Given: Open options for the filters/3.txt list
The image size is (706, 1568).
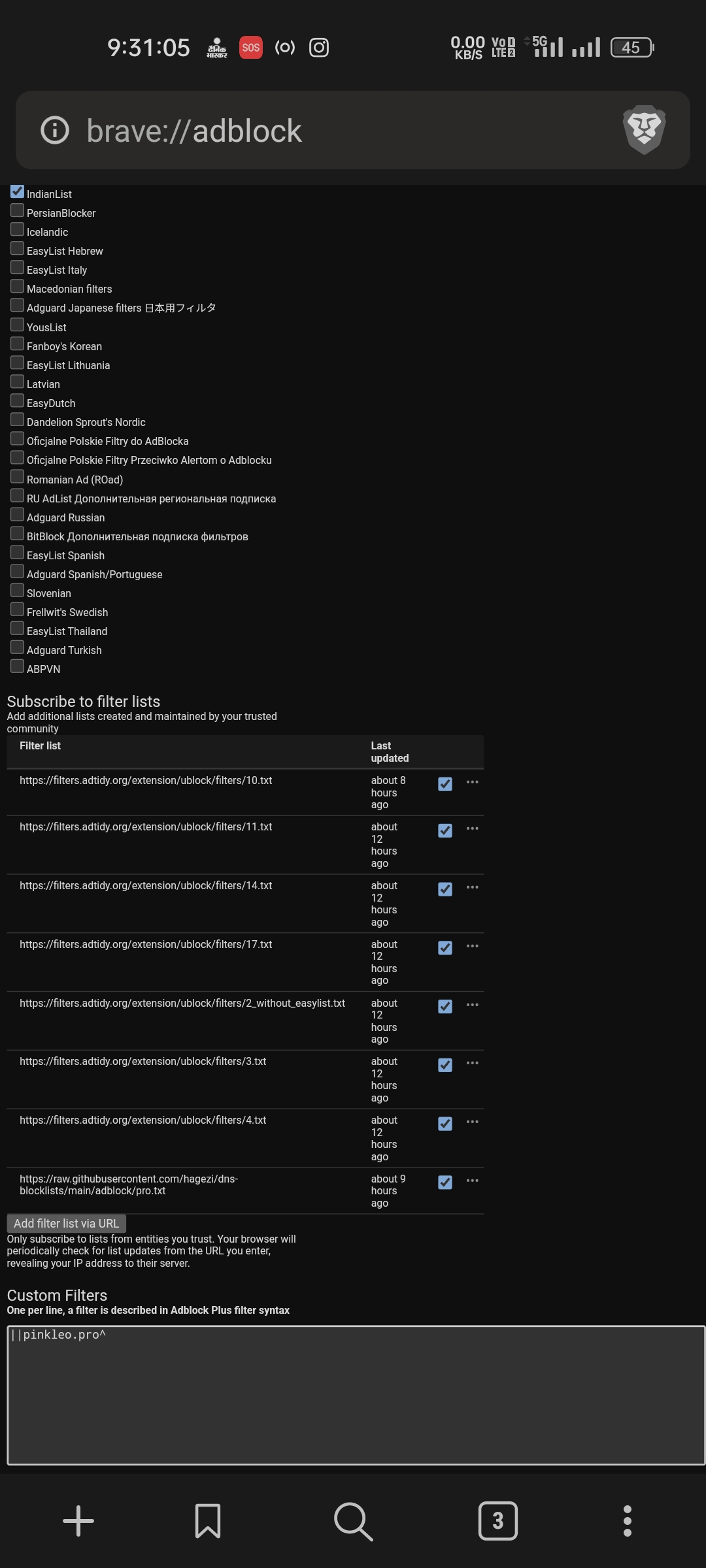Looking at the screenshot, I should [x=473, y=1064].
